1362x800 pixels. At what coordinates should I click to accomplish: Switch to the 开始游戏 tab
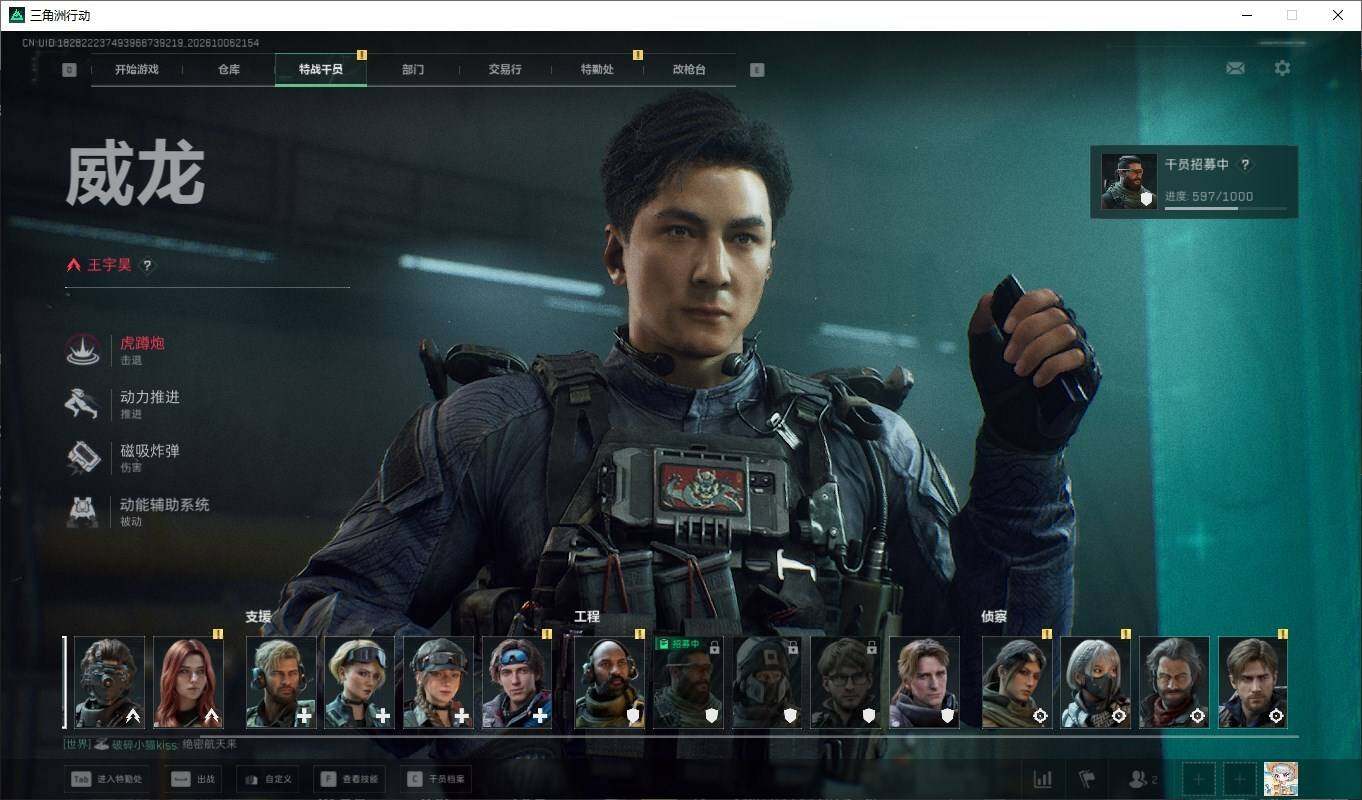[x=137, y=70]
